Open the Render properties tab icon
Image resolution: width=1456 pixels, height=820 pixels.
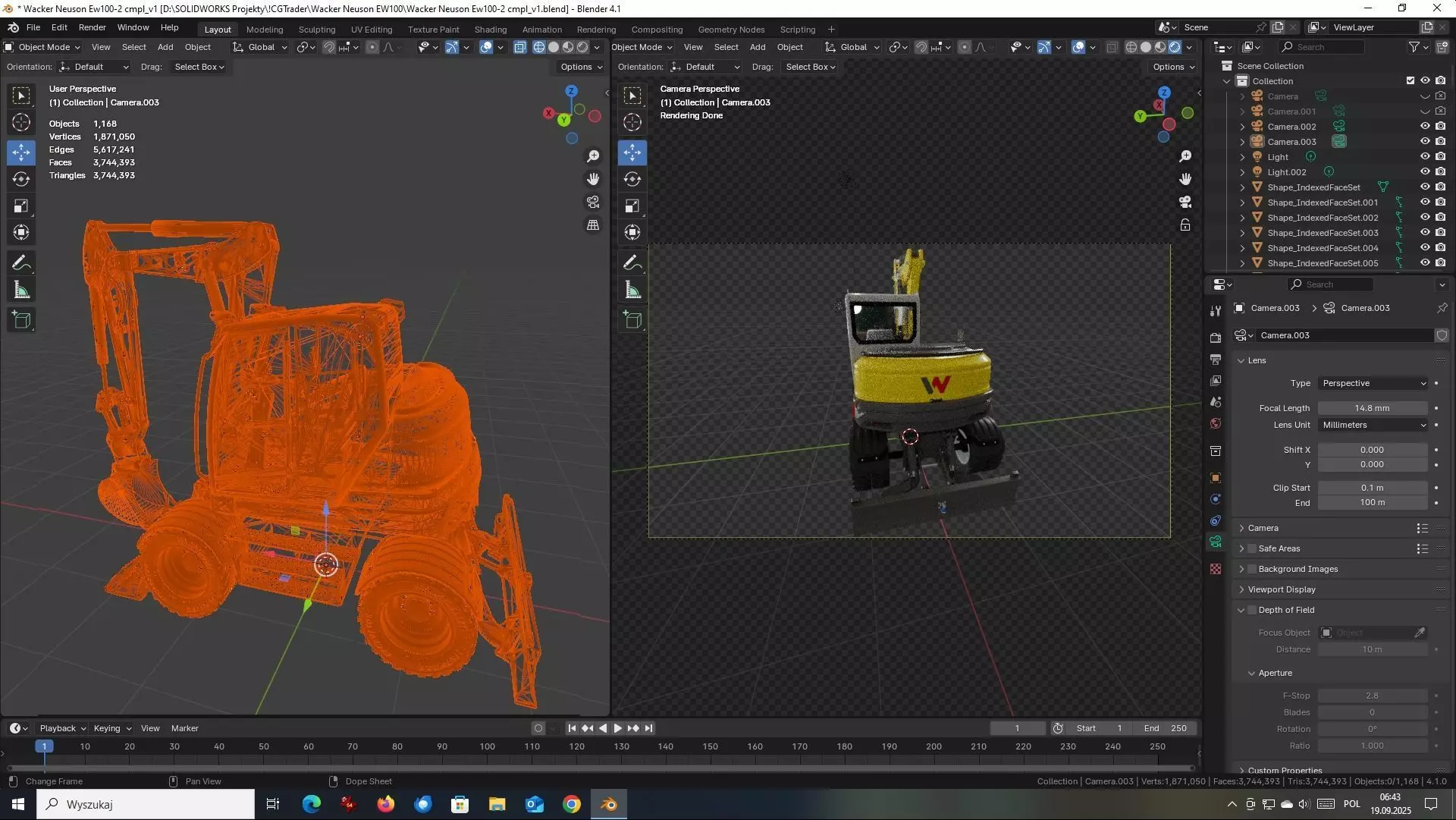tap(1216, 338)
